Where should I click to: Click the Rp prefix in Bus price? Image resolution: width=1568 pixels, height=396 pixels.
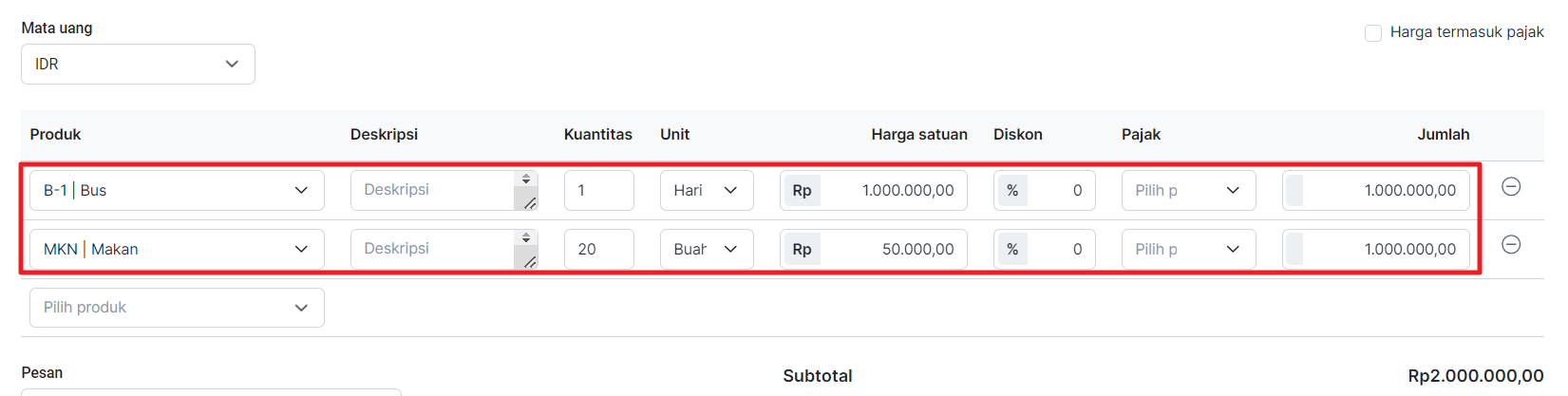pos(803,190)
